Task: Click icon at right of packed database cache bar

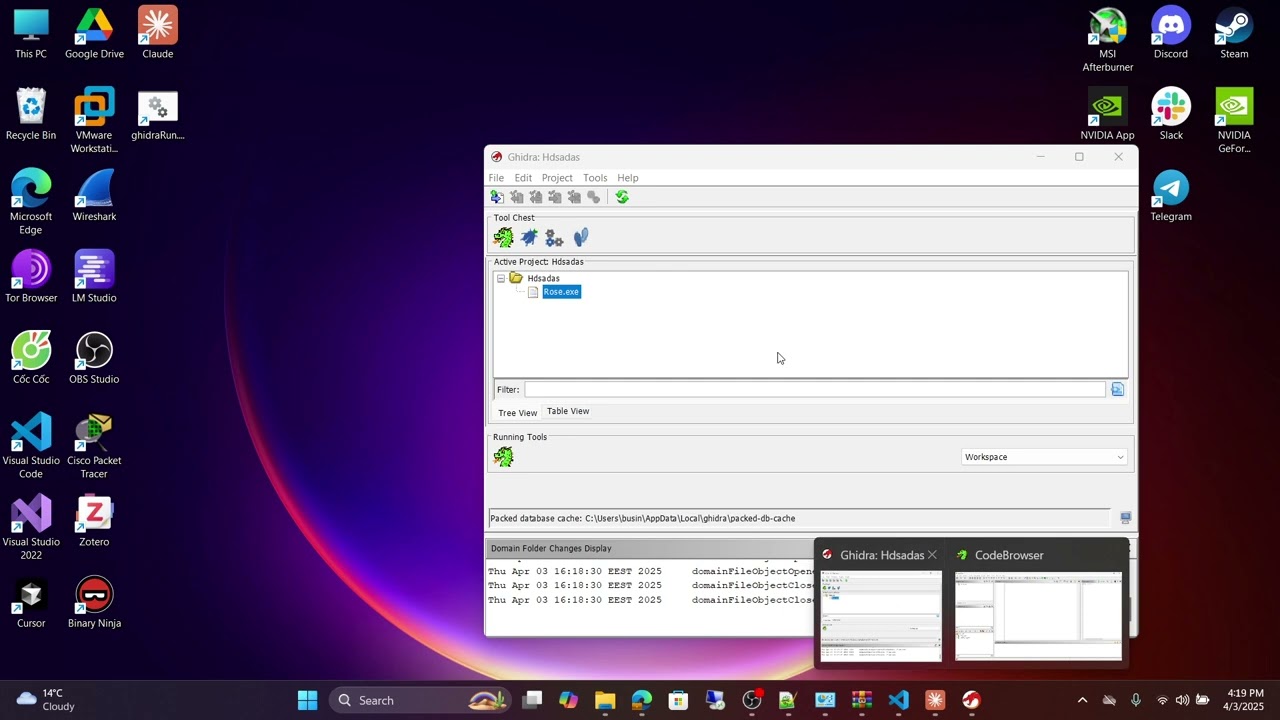Action: (1125, 518)
